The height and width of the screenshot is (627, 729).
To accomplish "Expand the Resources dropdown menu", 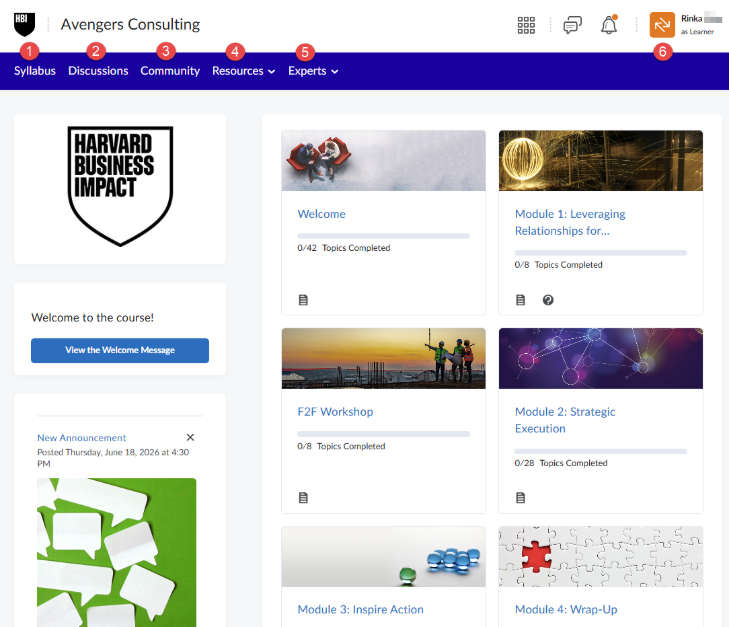I will (x=244, y=71).
